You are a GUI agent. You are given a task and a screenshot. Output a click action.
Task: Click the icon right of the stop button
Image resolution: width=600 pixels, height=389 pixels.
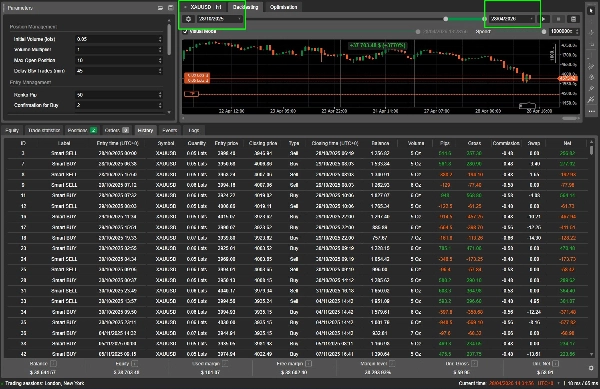(x=573, y=19)
